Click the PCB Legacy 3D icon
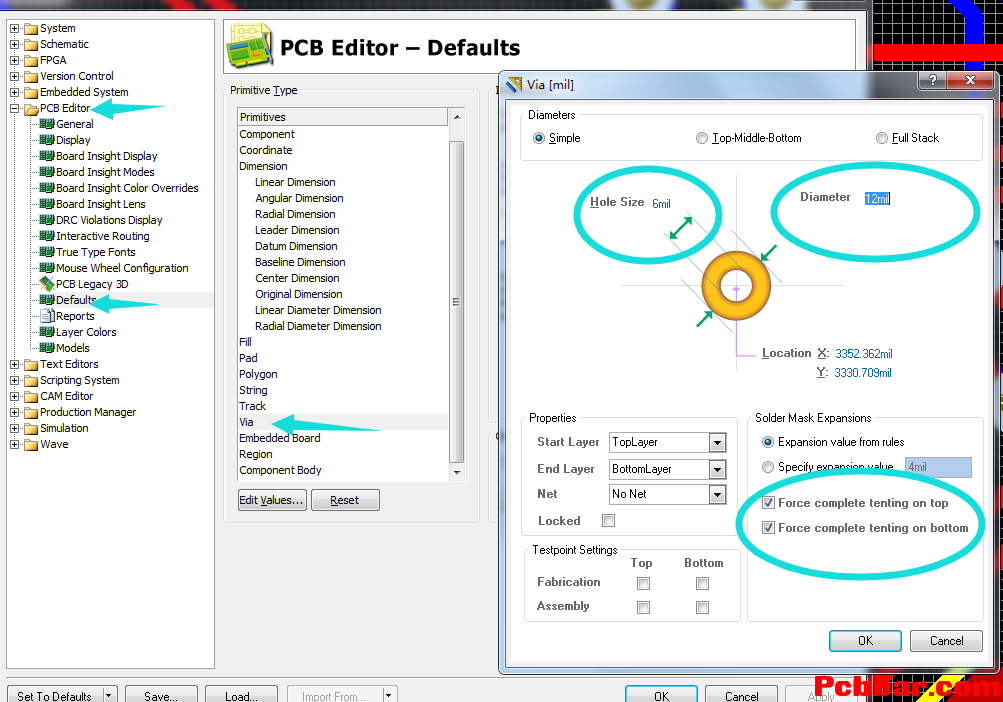This screenshot has height=702, width=1003. (x=47, y=283)
